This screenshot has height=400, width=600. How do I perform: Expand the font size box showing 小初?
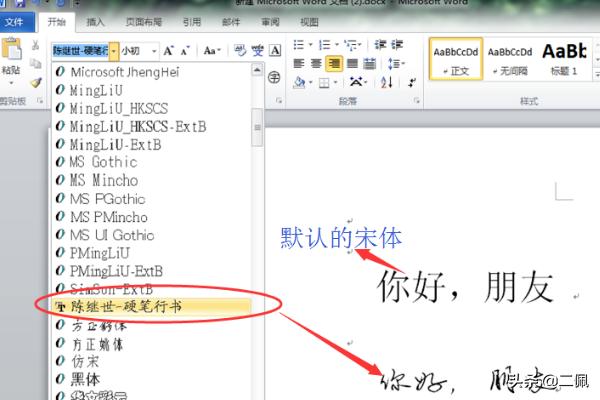[x=154, y=50]
